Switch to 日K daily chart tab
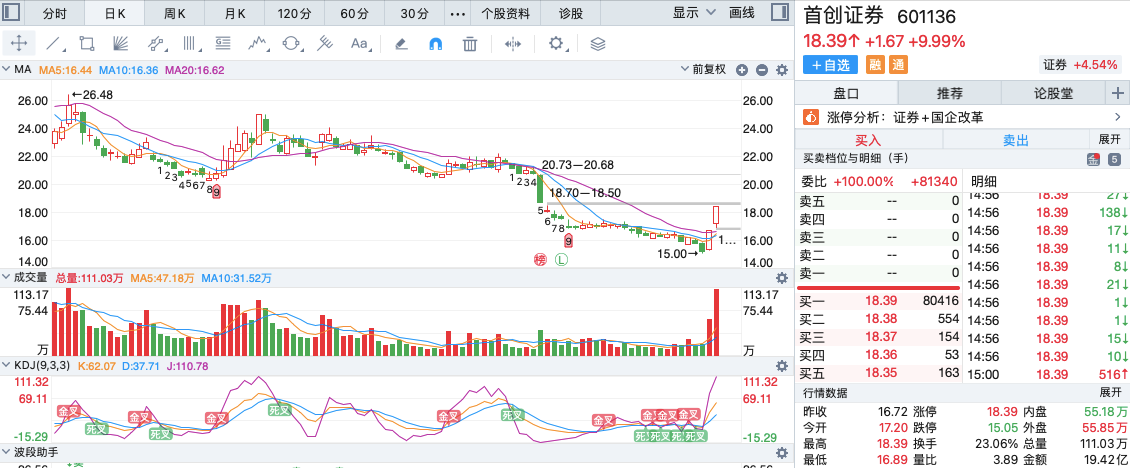Image resolution: width=1130 pixels, height=468 pixels. tap(115, 13)
